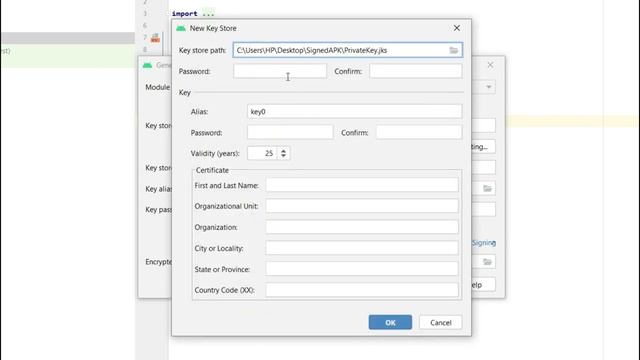Close the background Generate Signed dialog

point(490,65)
